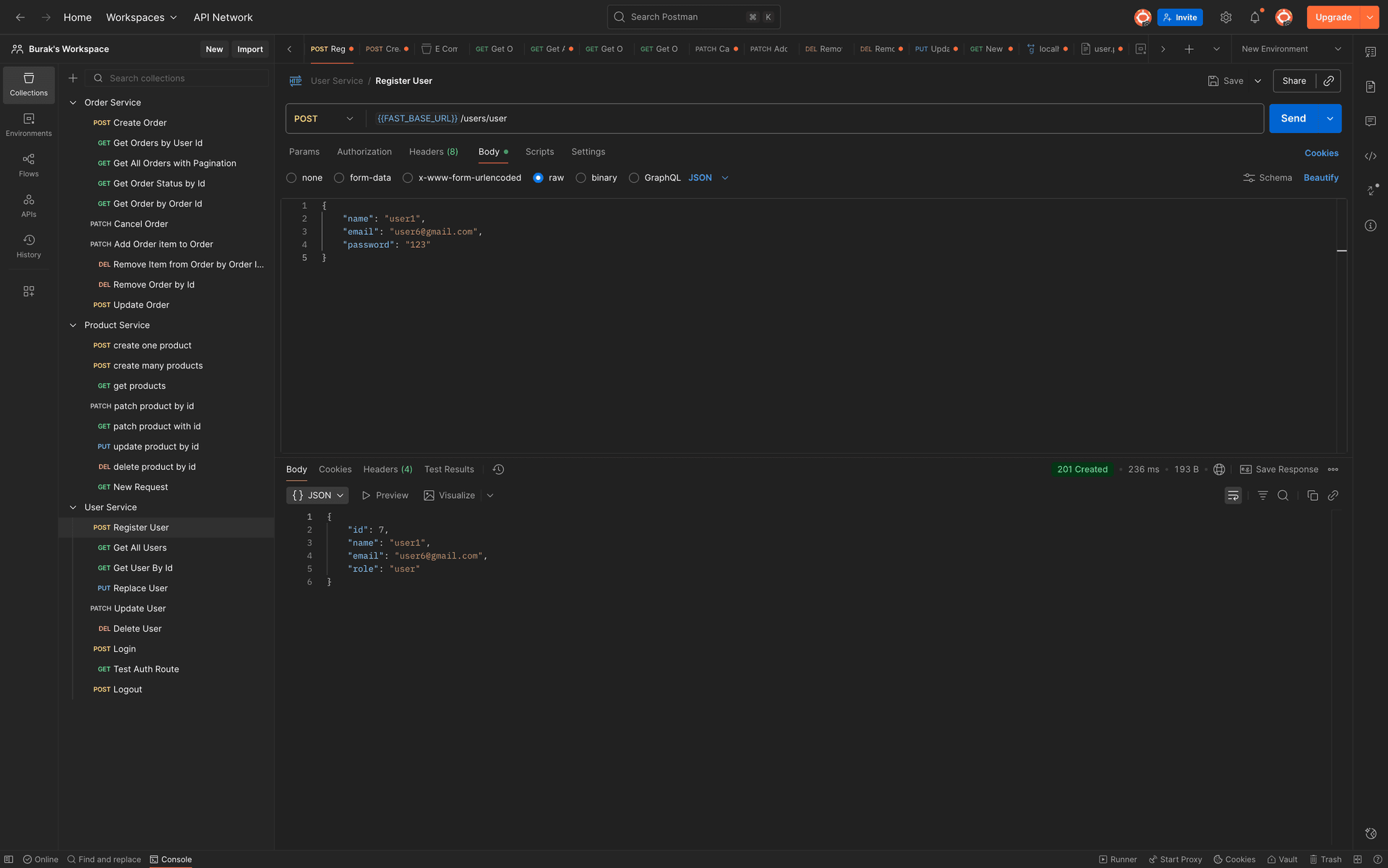Open the History sidebar panel
This screenshot has height=868, width=1388.
(28, 246)
